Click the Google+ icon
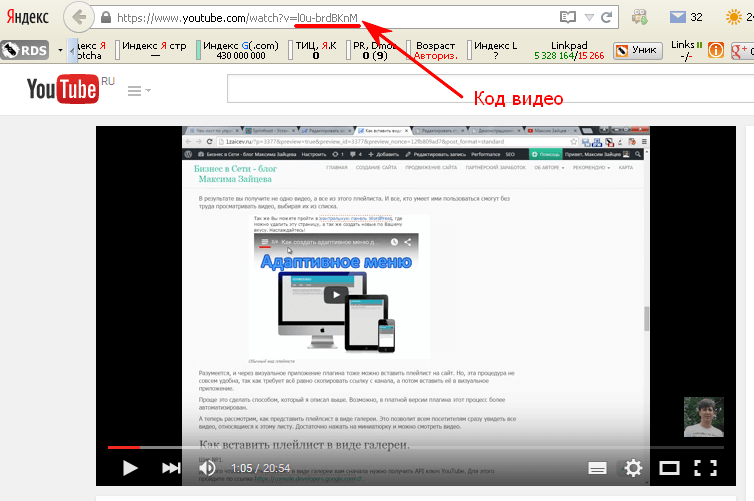The height and width of the screenshot is (501, 754). click(x=741, y=50)
